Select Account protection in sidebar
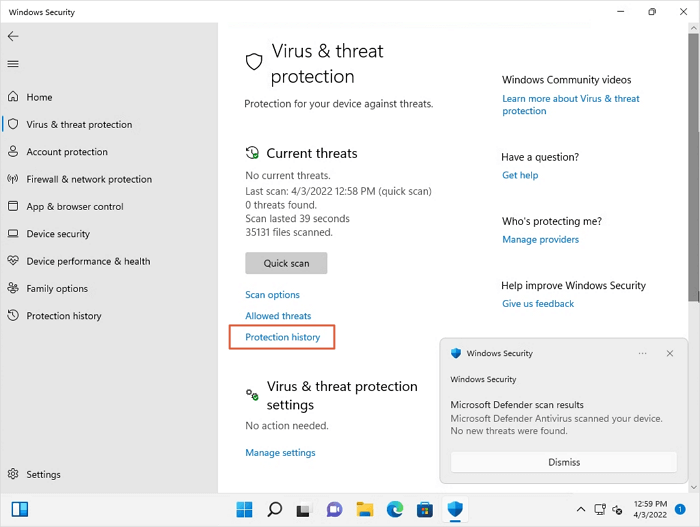This screenshot has height=527, width=700. tap(67, 152)
